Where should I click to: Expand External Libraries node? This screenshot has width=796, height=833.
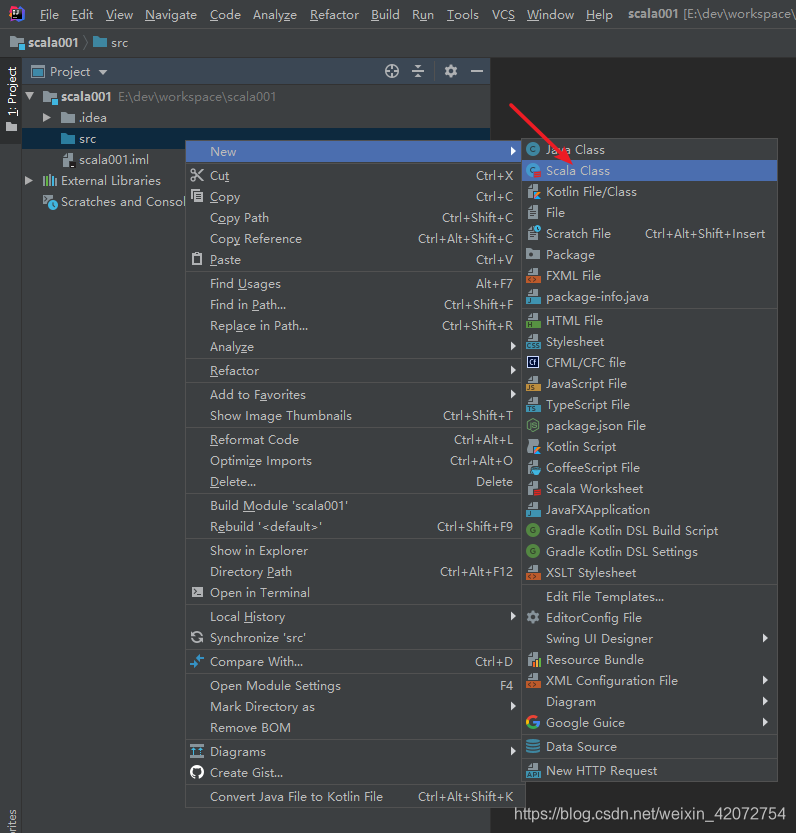(29, 181)
